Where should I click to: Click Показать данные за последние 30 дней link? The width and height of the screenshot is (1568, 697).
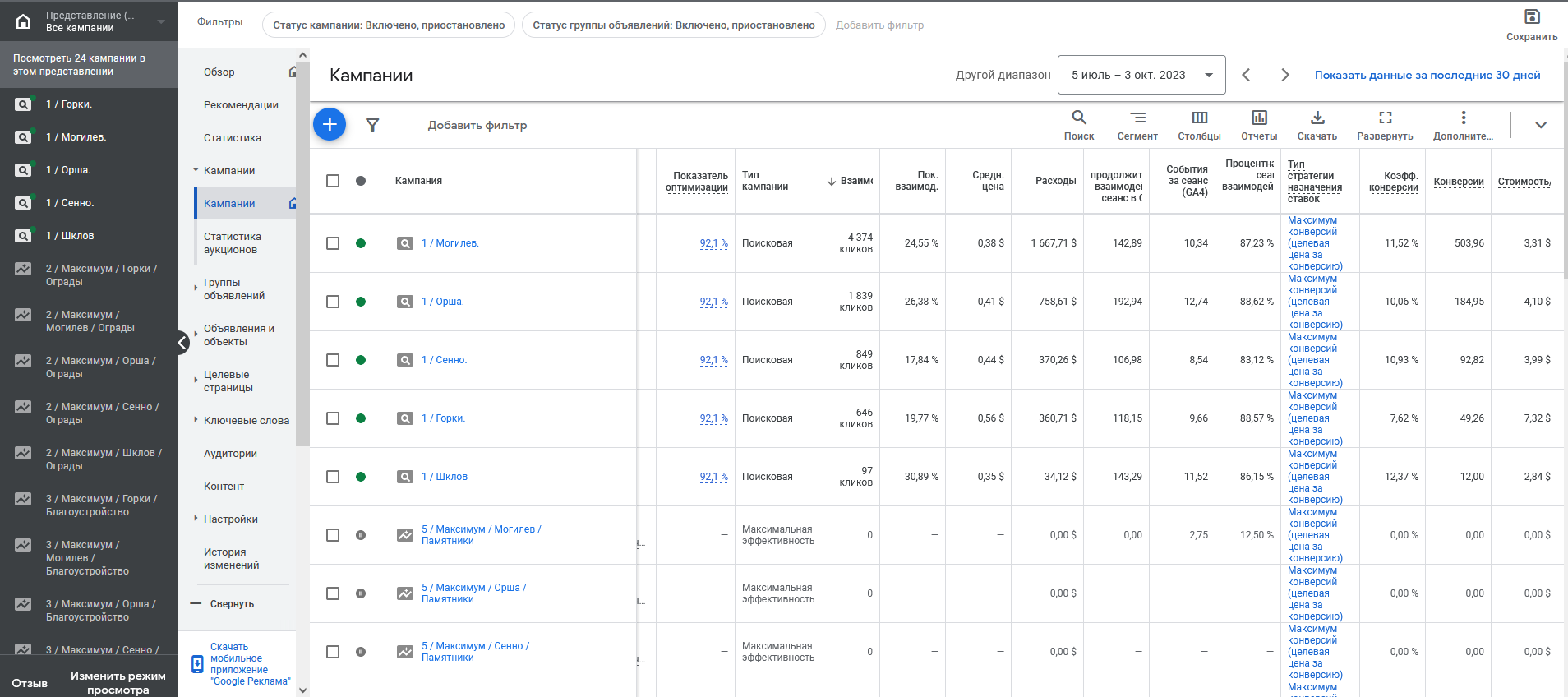click(1427, 75)
